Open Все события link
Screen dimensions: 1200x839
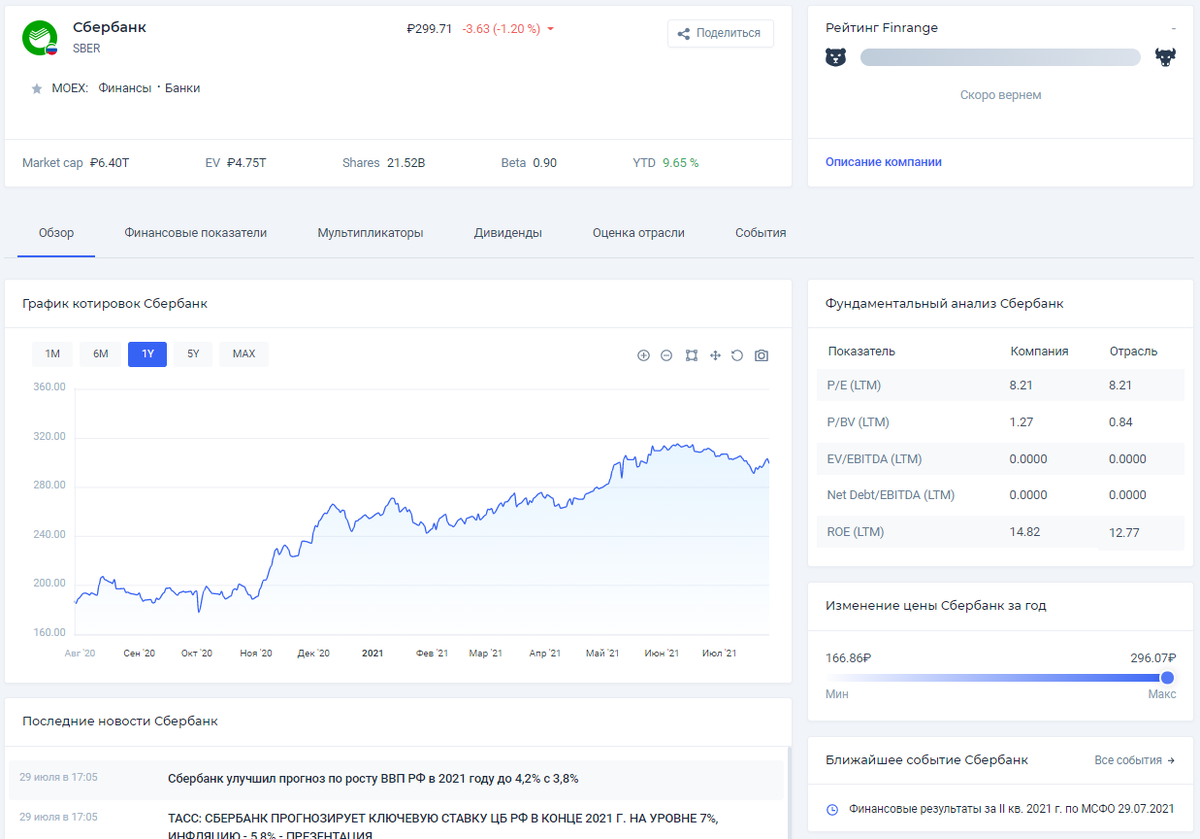[1135, 760]
